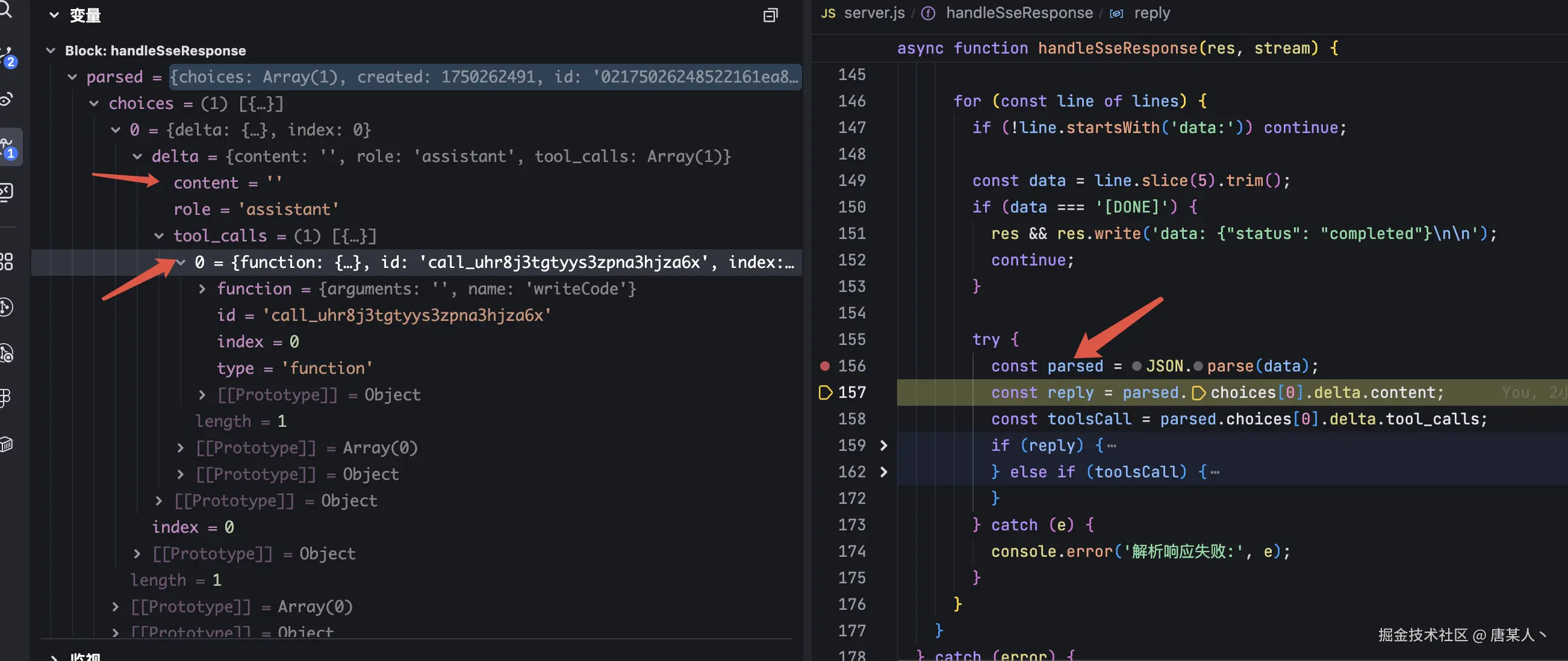The image size is (1568, 661).
Task: Toggle inline breakpoint dot before parse(data)
Action: point(1198,366)
